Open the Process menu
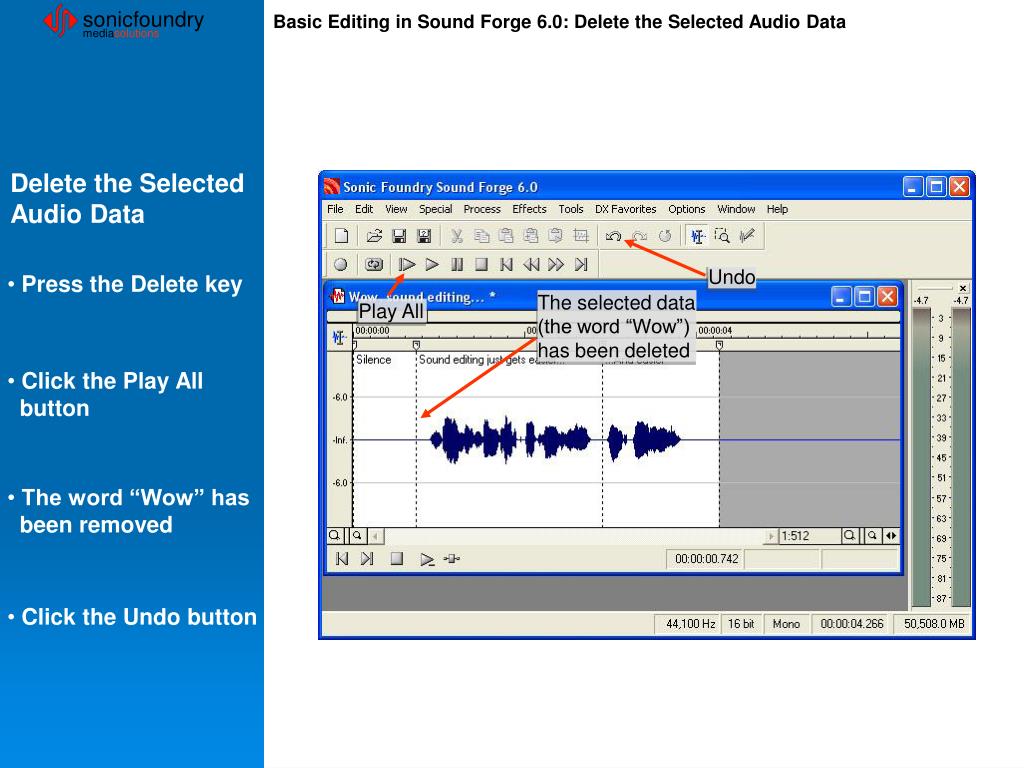 coord(482,209)
